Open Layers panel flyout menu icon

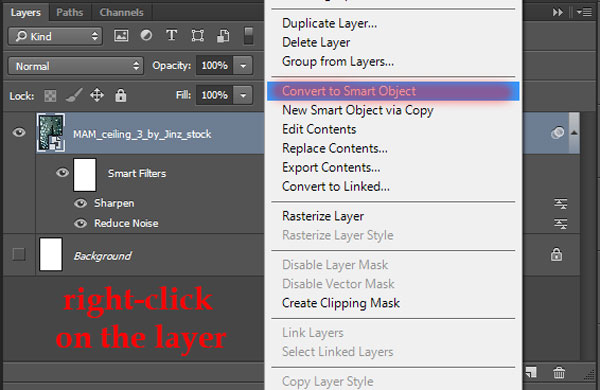(x=584, y=13)
